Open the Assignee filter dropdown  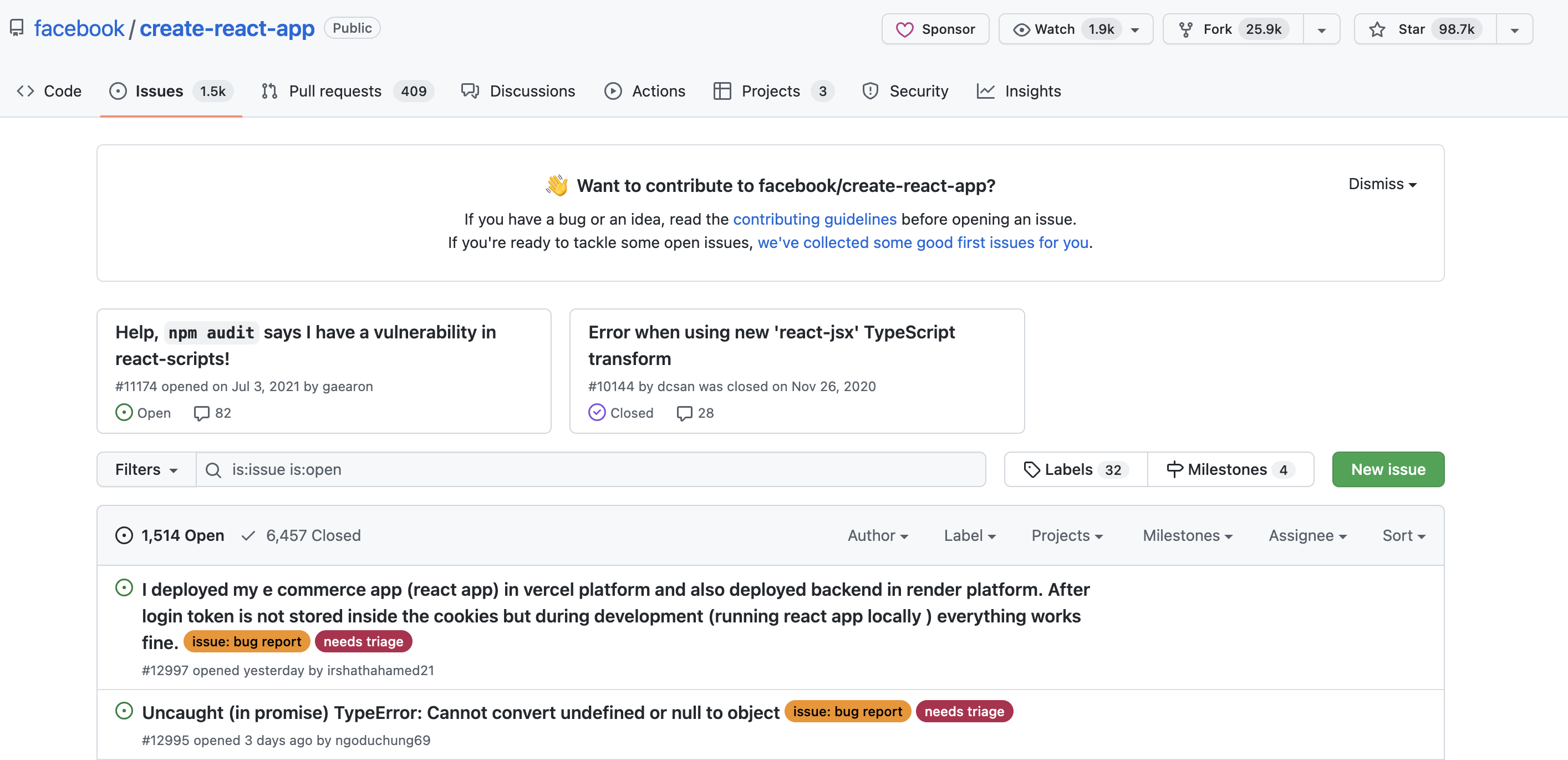(x=1307, y=535)
